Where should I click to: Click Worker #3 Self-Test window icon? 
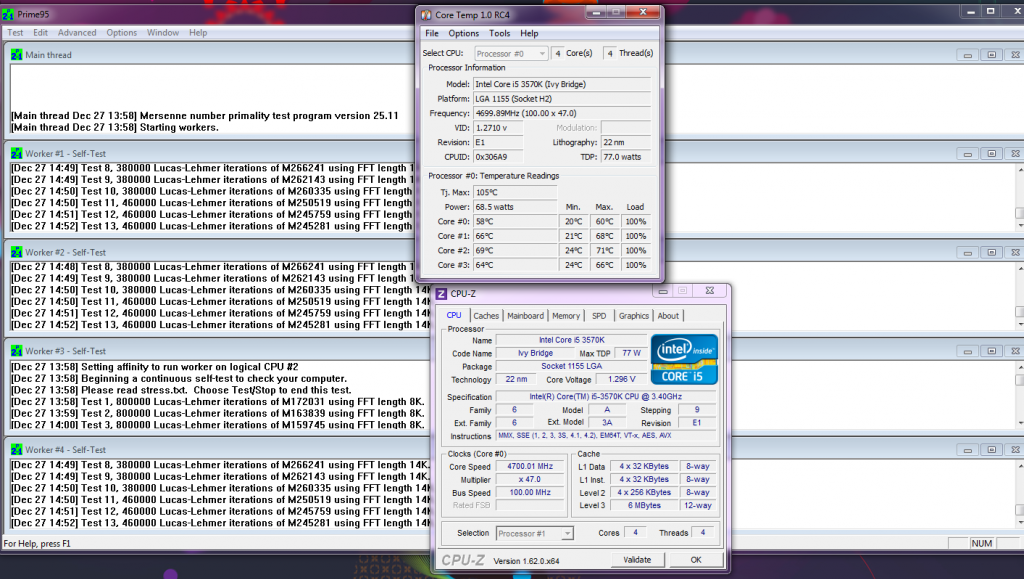click(x=16, y=351)
